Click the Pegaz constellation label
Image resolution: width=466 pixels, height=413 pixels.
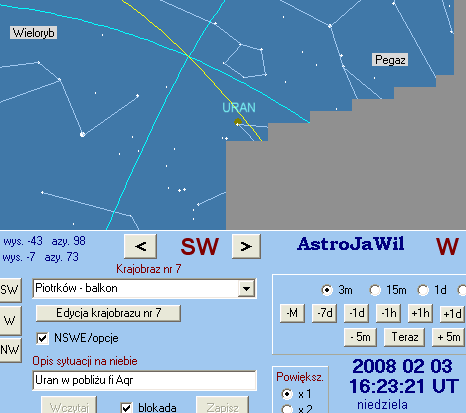click(390, 60)
